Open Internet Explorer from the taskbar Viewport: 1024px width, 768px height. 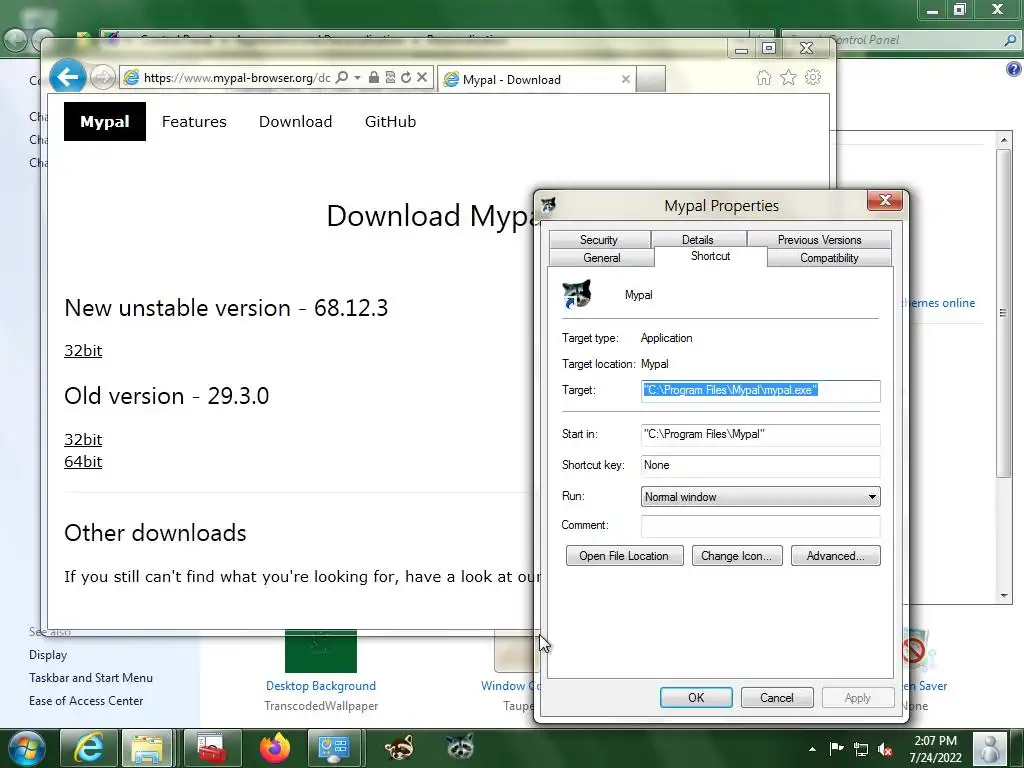(89, 748)
